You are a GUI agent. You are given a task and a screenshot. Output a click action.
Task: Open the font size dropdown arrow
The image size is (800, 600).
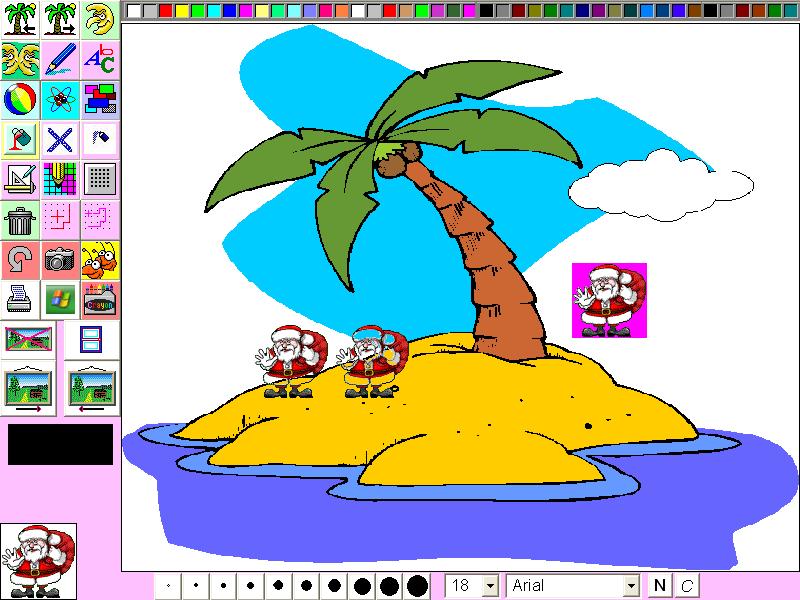coord(491,586)
